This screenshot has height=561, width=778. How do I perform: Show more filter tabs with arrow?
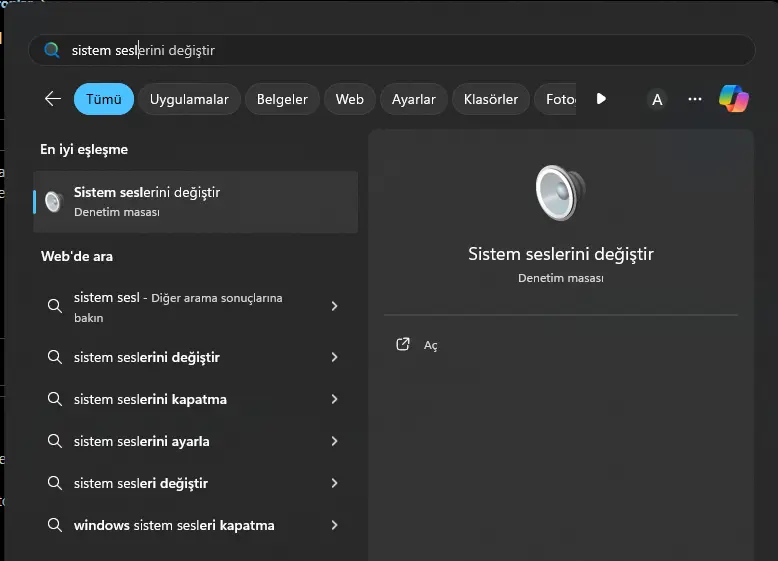coord(601,99)
